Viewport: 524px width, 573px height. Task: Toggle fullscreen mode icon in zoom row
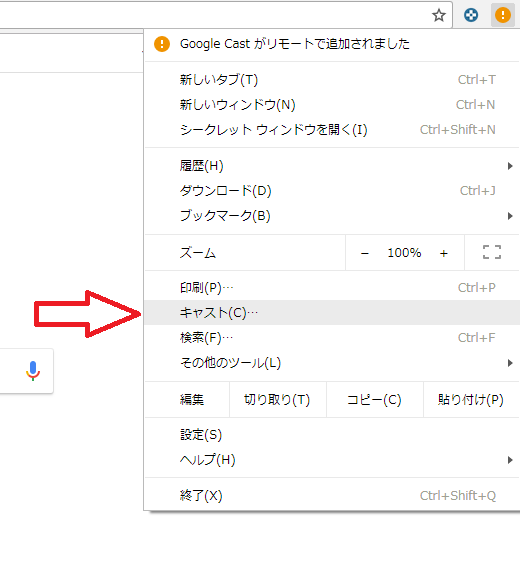491,252
